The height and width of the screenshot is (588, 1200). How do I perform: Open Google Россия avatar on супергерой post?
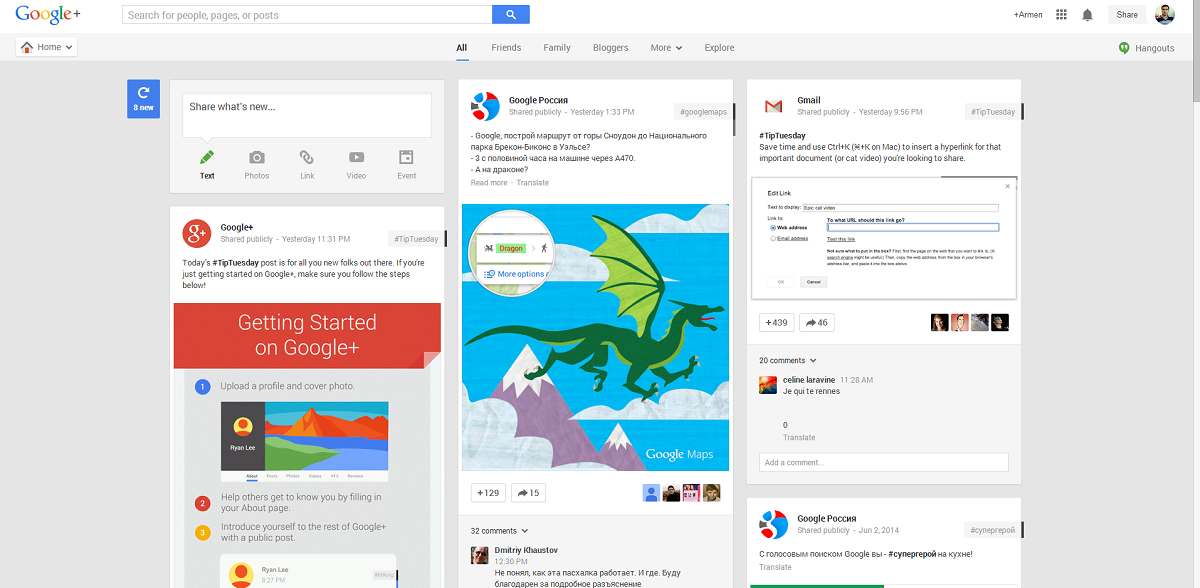(x=773, y=524)
